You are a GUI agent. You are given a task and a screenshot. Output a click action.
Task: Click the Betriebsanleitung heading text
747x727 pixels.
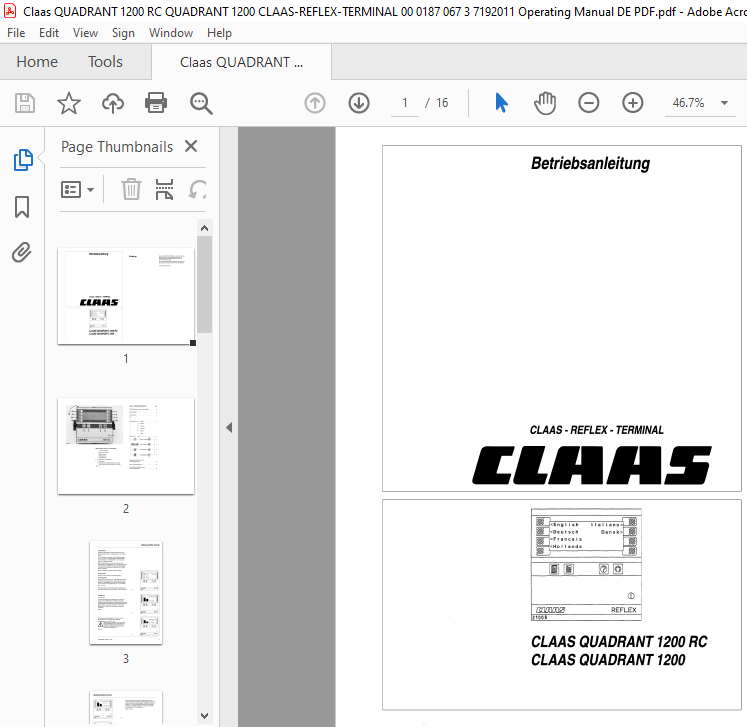click(590, 163)
